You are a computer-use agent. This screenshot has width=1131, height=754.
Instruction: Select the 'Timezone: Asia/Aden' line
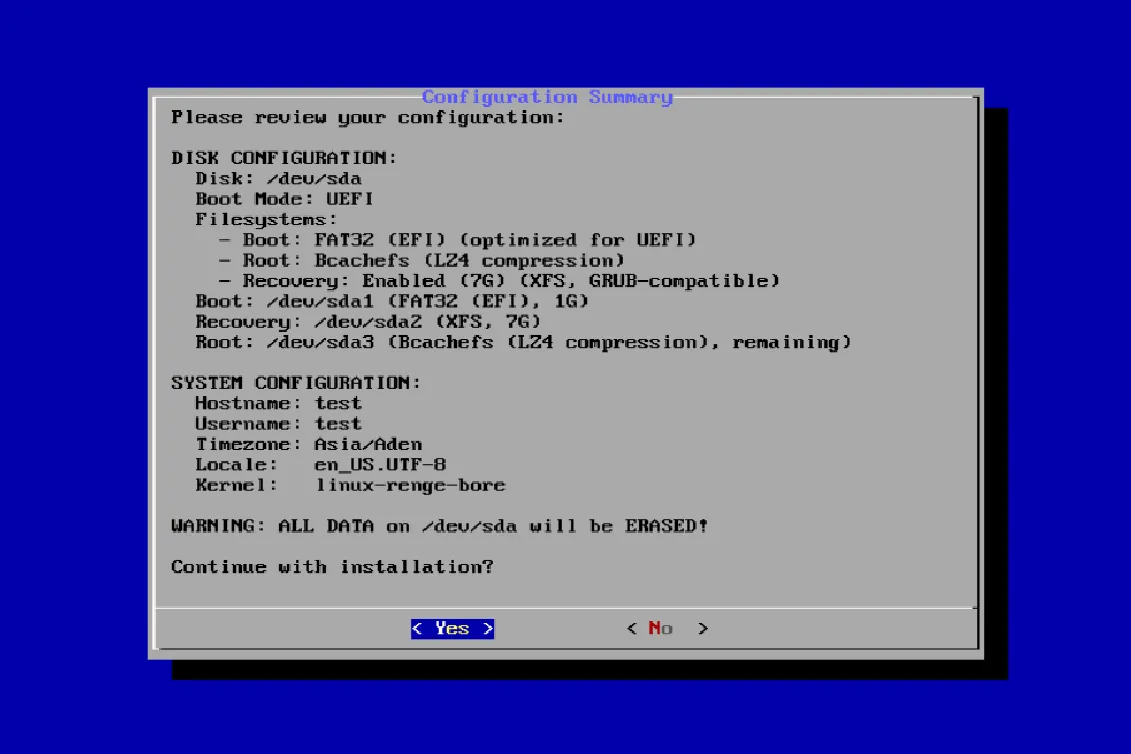pos(308,445)
